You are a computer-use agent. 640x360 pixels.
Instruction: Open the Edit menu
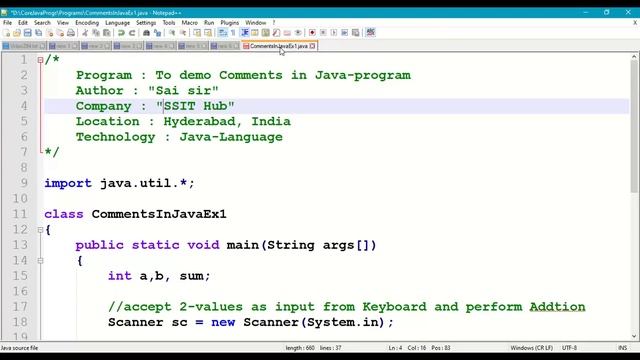(x=23, y=22)
